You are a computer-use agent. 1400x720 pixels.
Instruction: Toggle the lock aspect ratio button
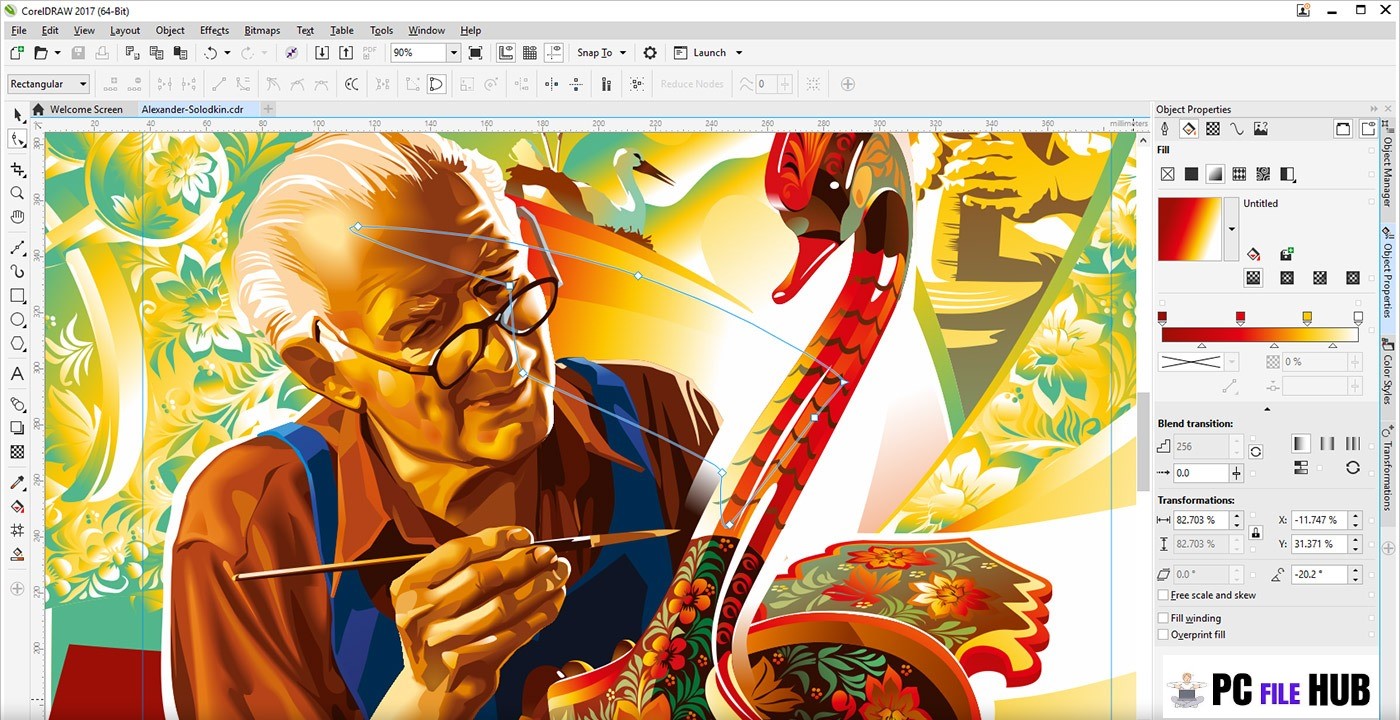point(1256,532)
